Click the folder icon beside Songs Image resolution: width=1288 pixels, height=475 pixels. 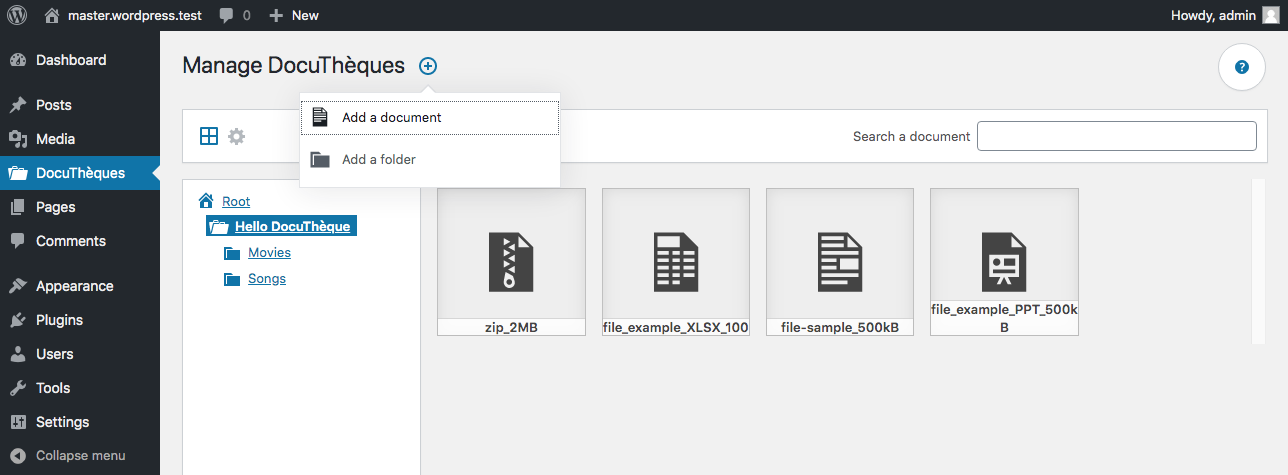(232, 279)
